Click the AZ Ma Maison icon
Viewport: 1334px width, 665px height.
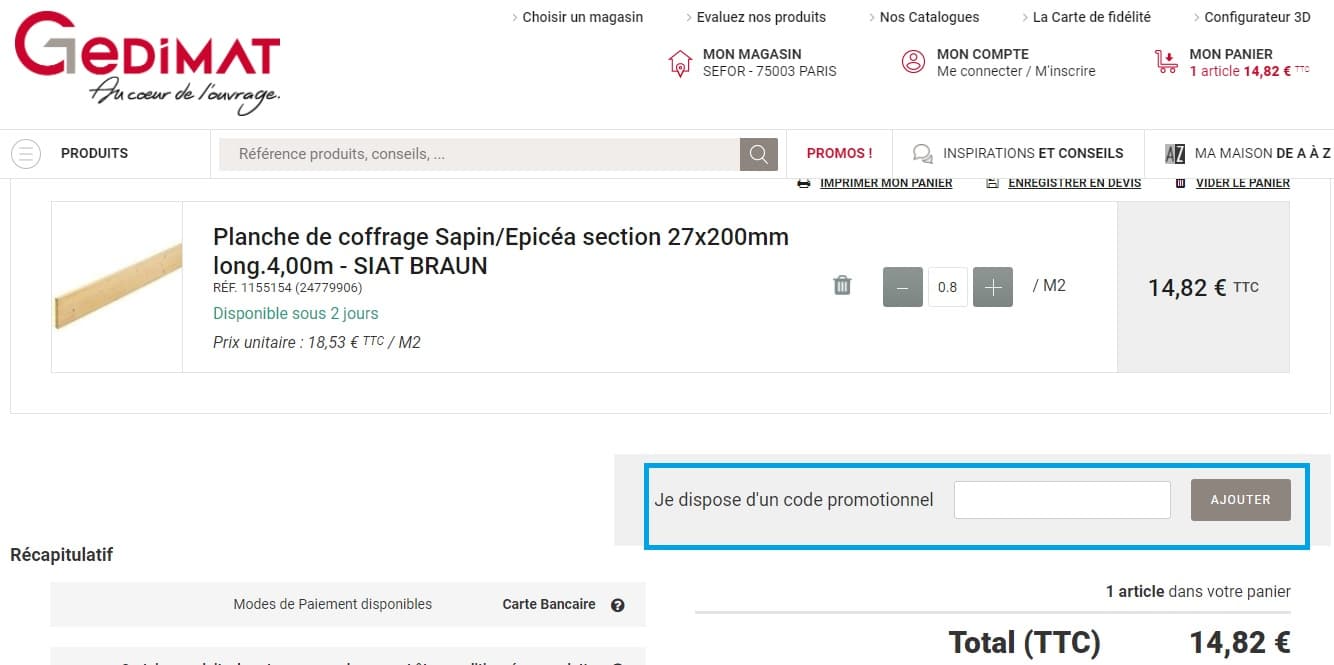pos(1176,154)
